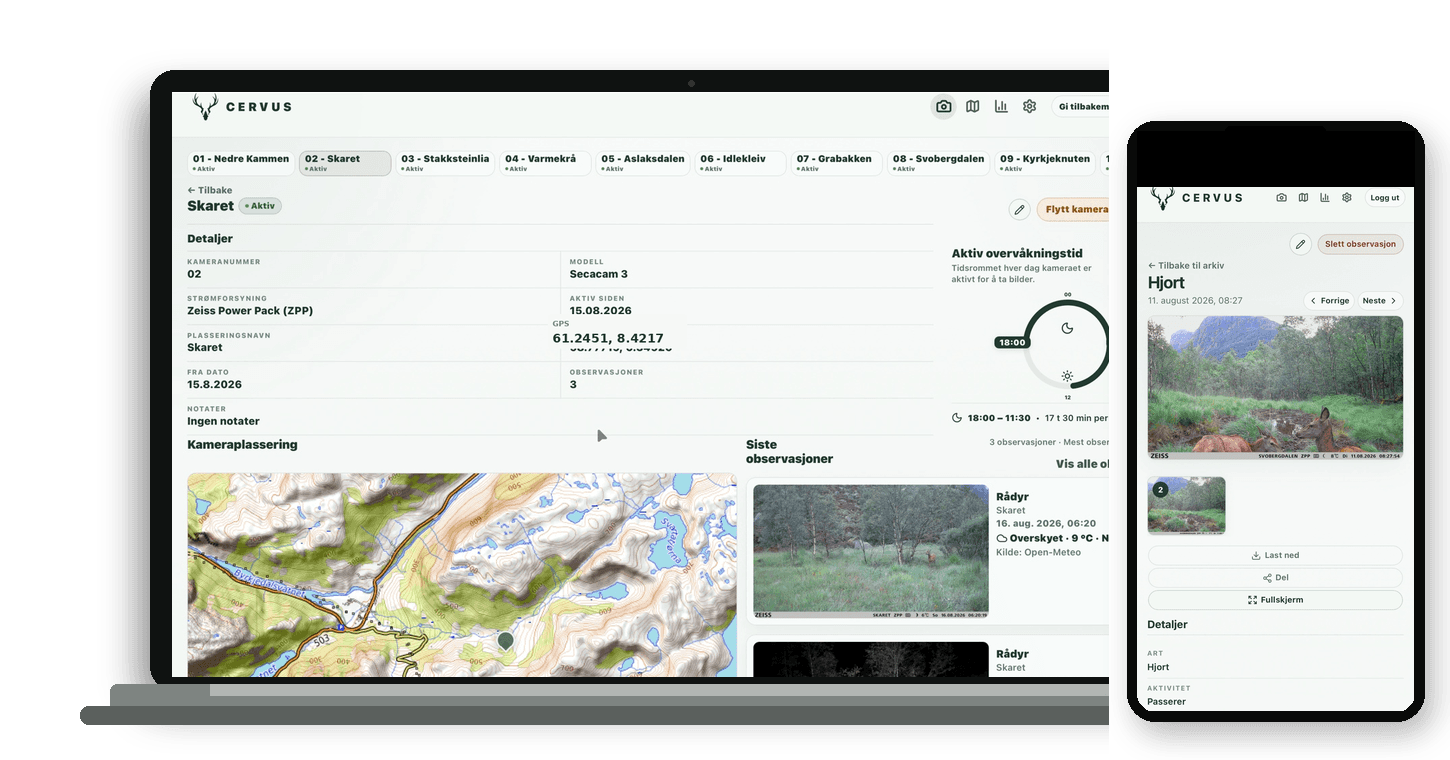Tap the settings gear on phone header
This screenshot has height=760, width=1450.
click(1347, 198)
